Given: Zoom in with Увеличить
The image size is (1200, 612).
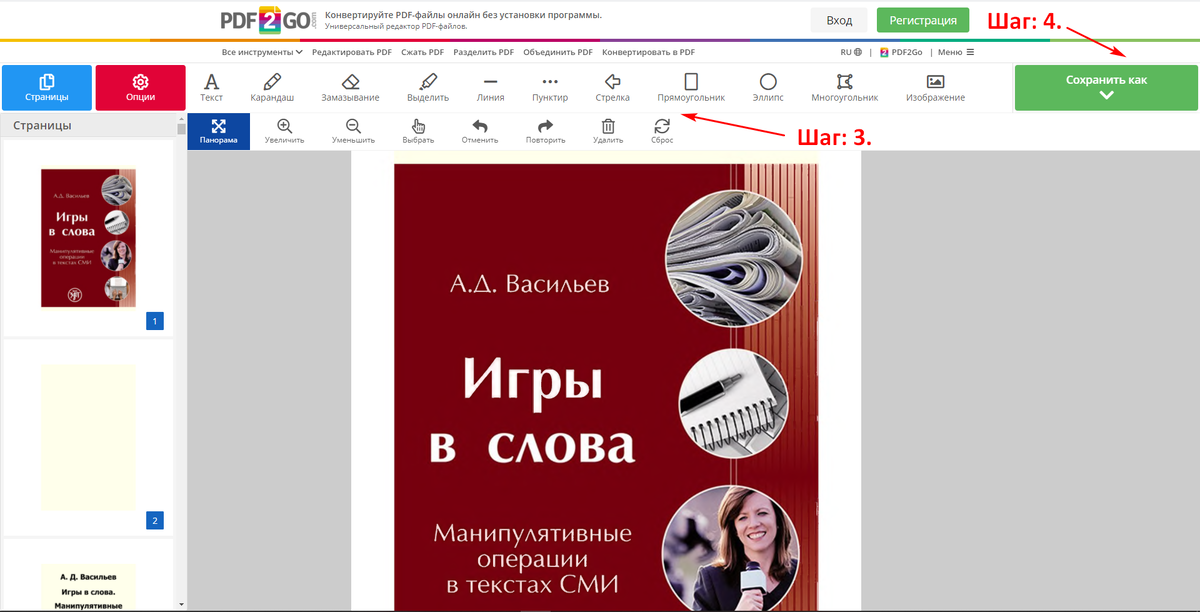Looking at the screenshot, I should click(285, 132).
